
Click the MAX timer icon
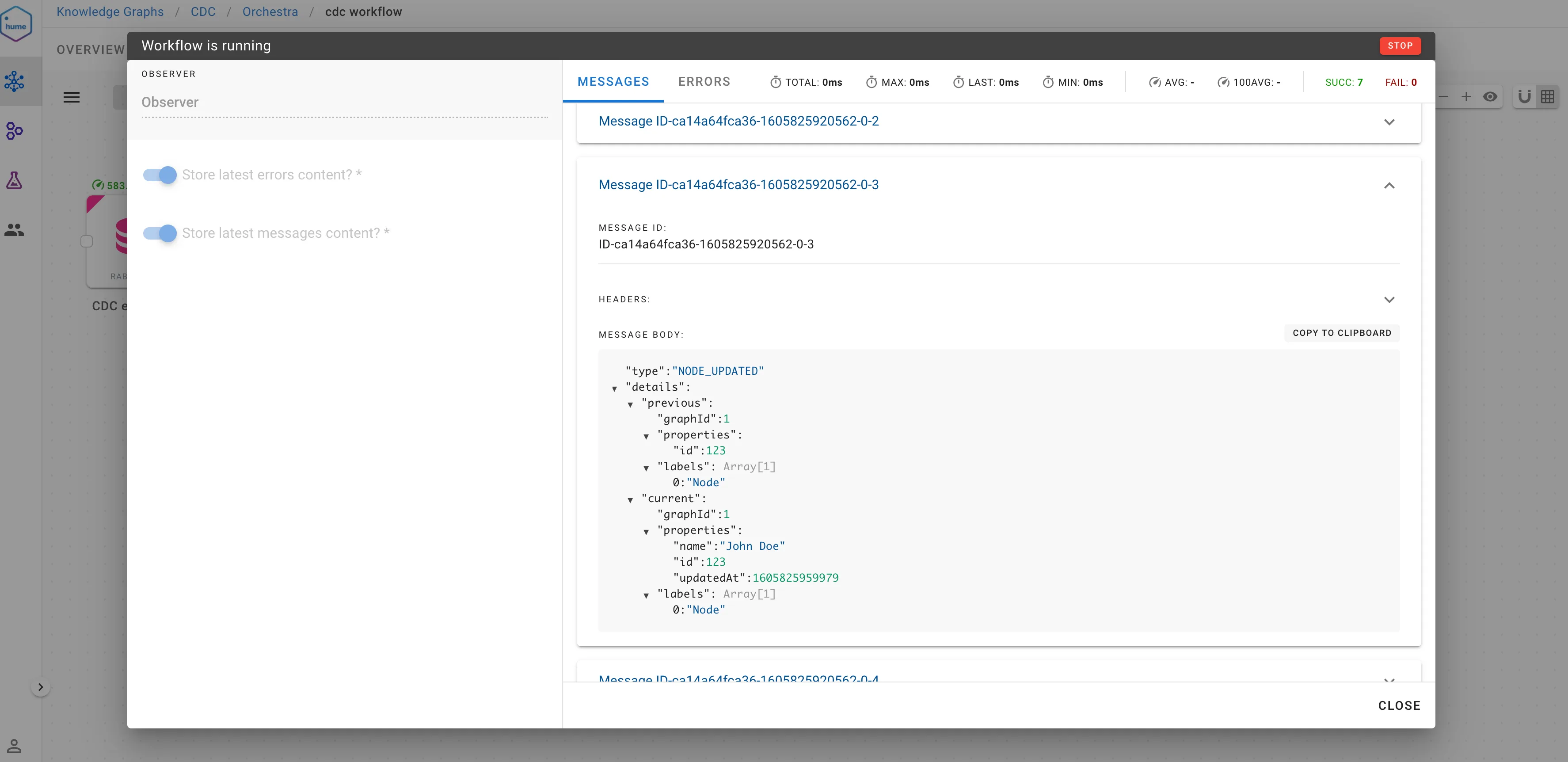872,82
